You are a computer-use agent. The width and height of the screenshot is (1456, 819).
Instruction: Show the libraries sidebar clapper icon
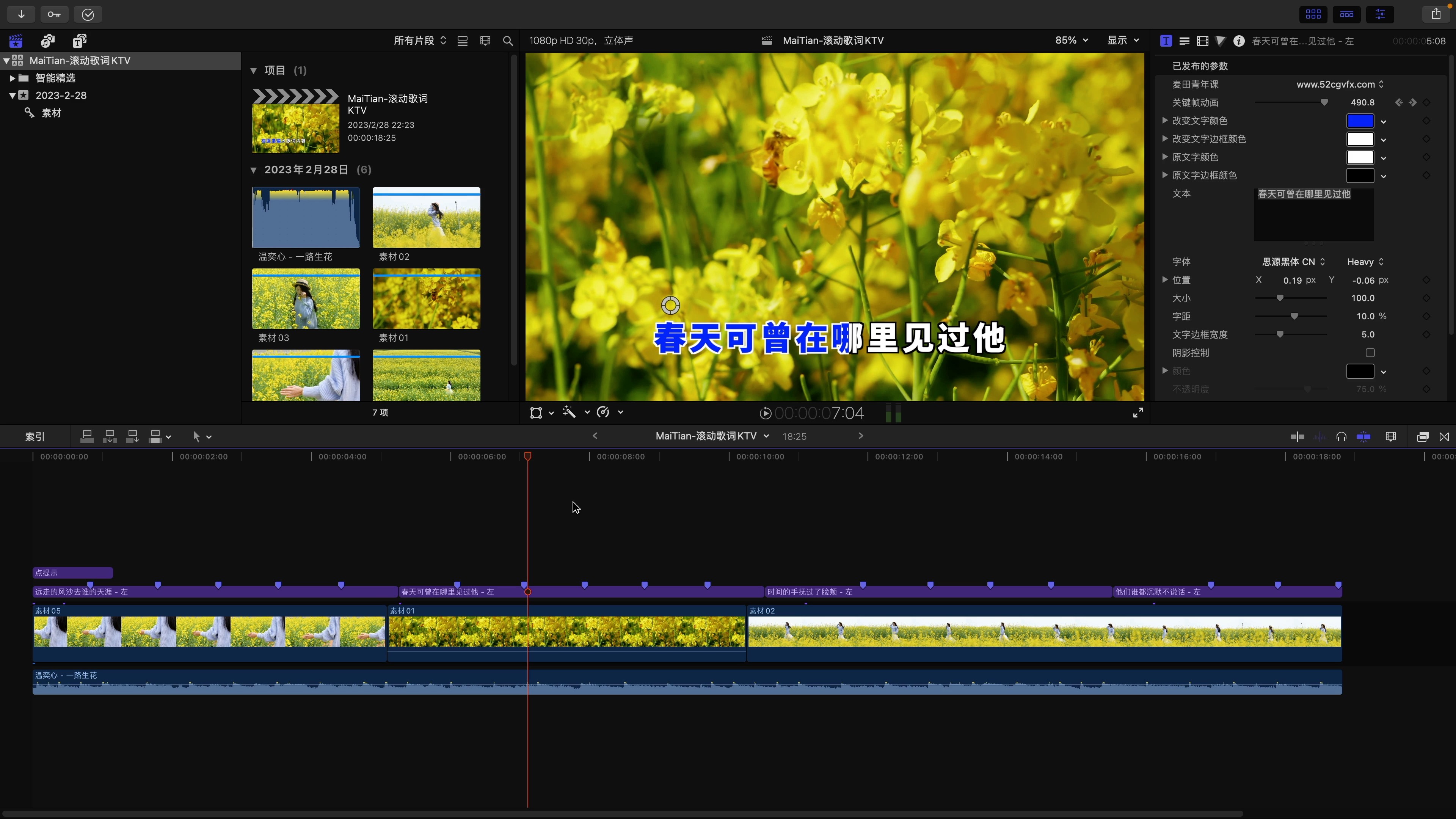tap(16, 41)
